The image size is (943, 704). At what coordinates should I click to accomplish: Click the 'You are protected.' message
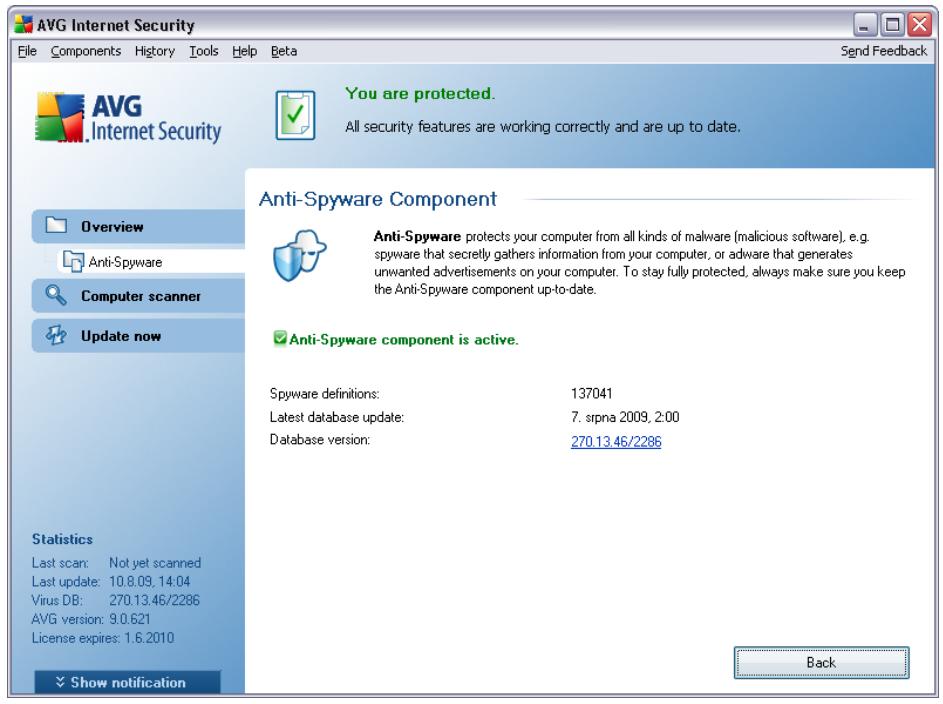click(x=420, y=94)
